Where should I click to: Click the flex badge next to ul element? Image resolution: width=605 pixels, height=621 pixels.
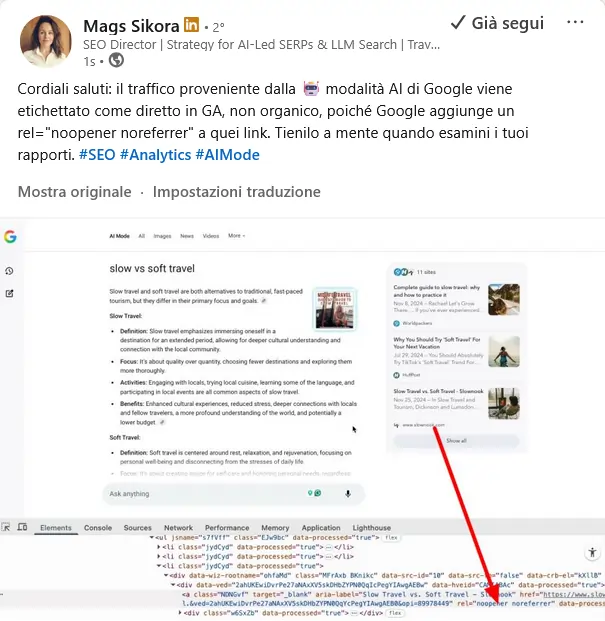coord(391,538)
